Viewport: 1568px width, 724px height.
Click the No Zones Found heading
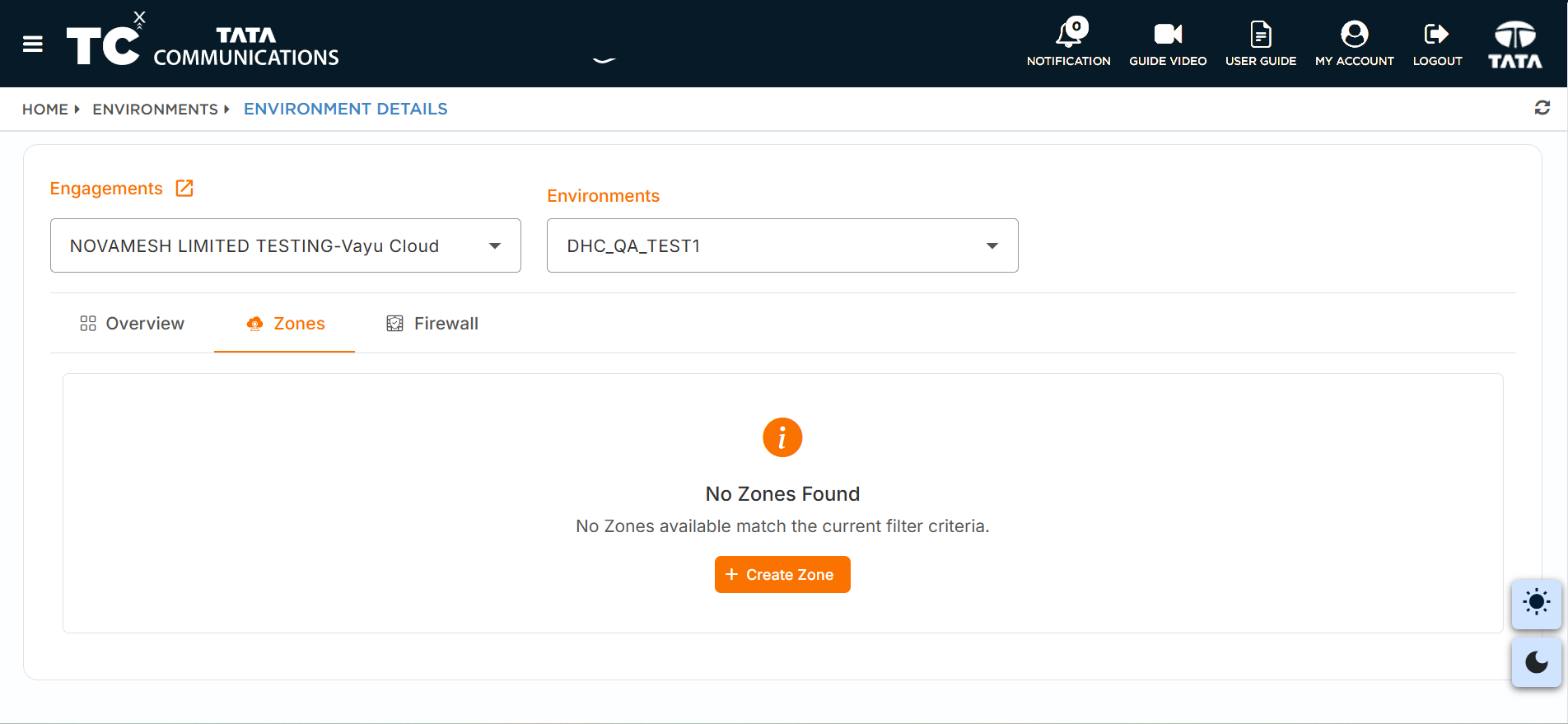[782, 494]
